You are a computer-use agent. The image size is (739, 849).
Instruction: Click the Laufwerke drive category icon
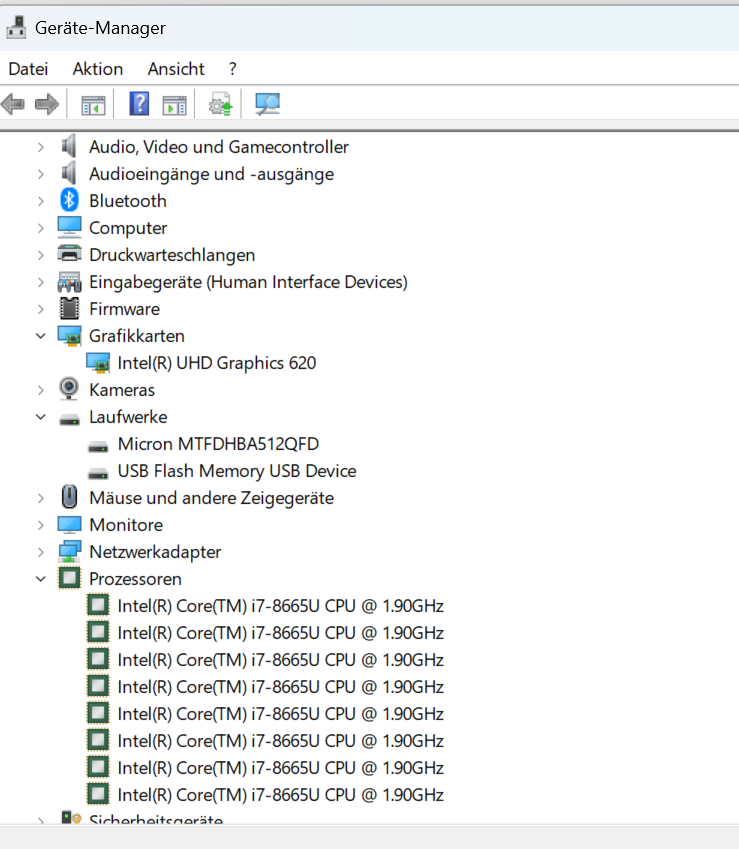pyautogui.click(x=69, y=420)
